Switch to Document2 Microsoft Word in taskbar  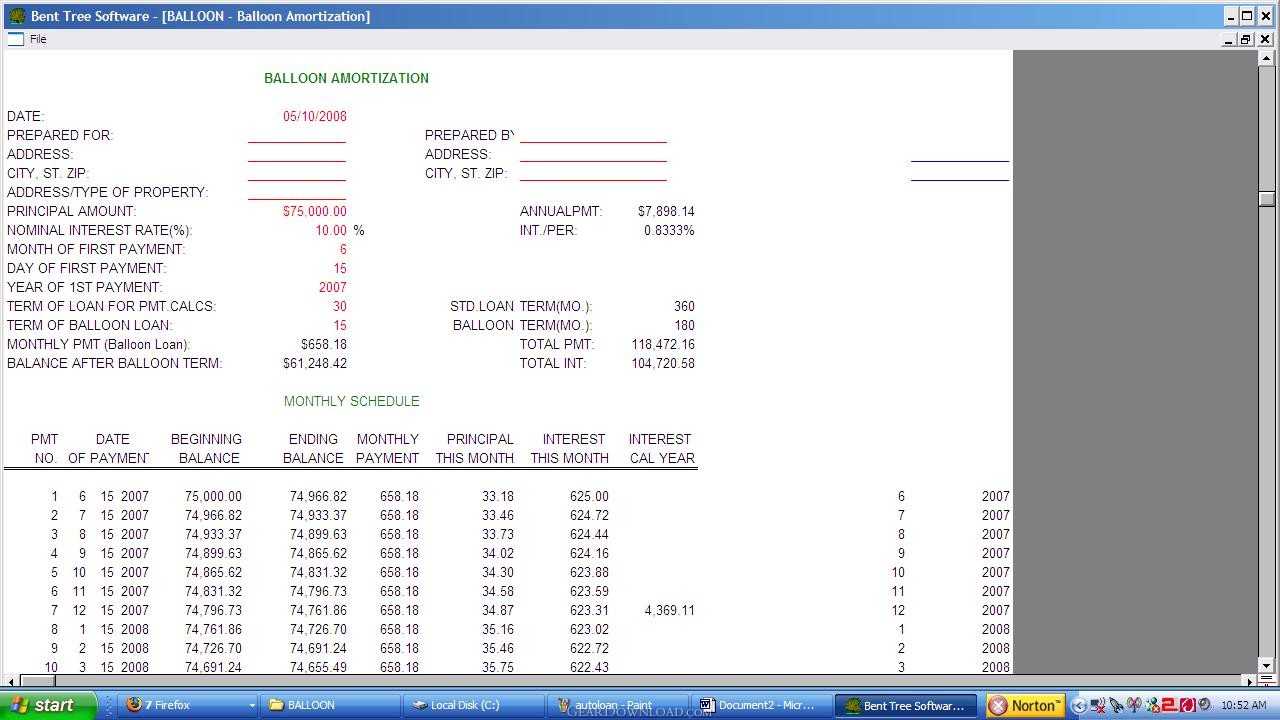click(763, 705)
